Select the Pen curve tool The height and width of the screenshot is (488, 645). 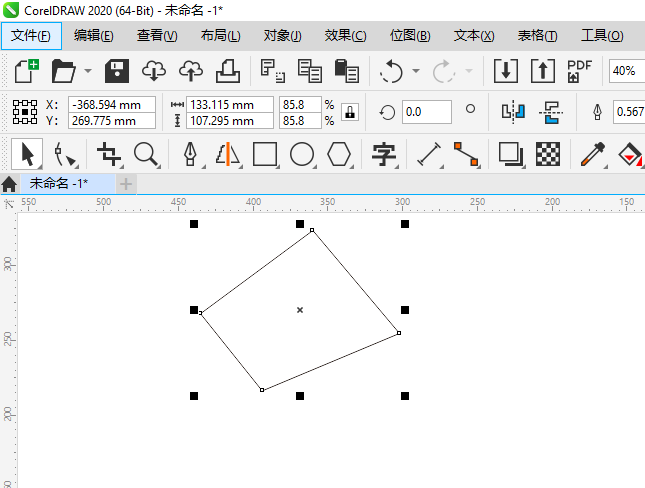coord(190,154)
